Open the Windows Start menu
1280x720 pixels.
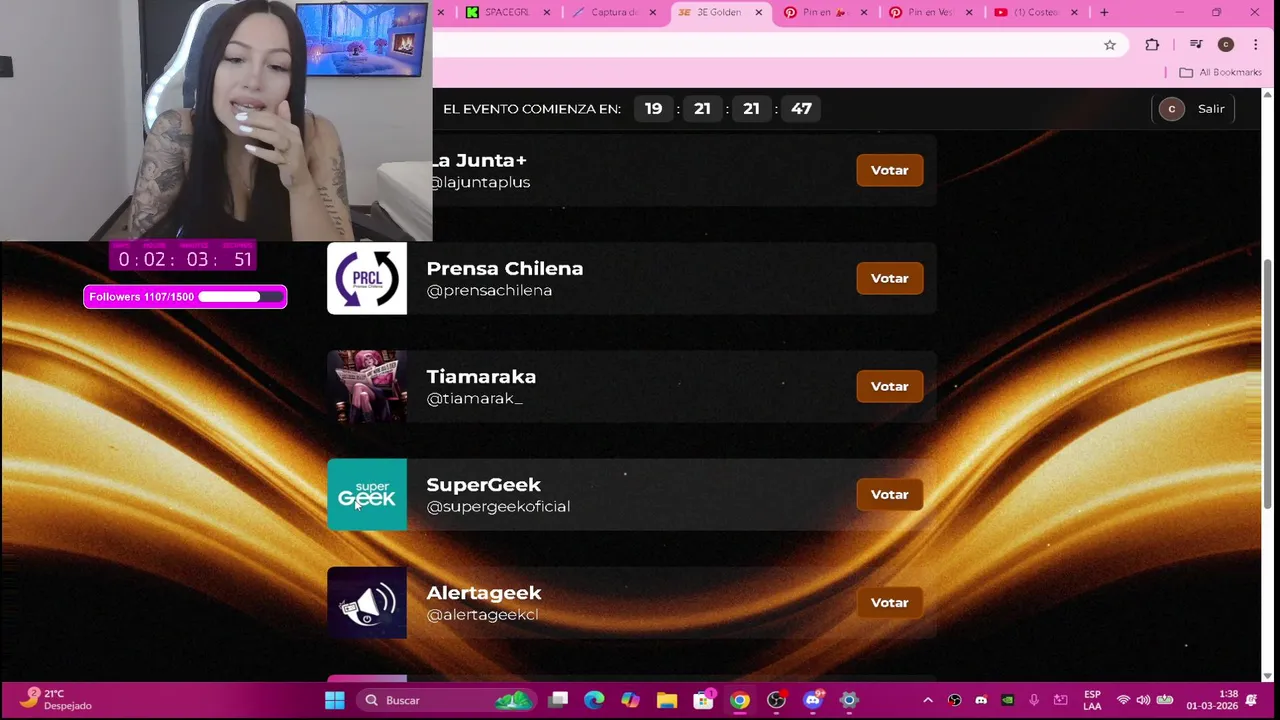tap(335, 700)
